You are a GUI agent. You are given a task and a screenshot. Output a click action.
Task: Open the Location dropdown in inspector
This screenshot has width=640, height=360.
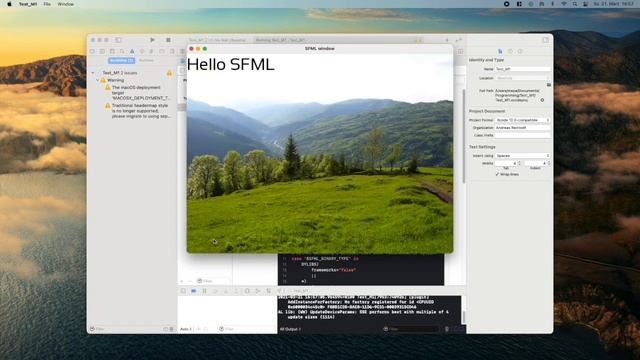pos(522,78)
